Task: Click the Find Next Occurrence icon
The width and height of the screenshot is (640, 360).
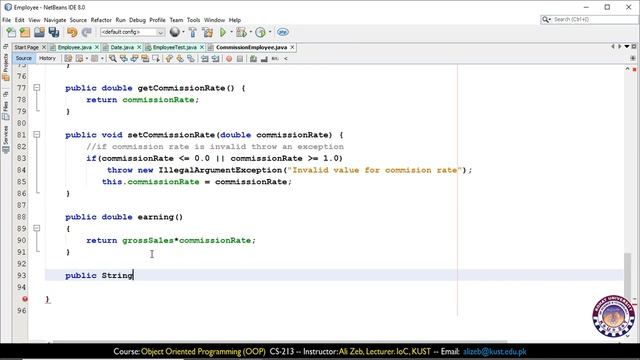Action: tap(134, 59)
